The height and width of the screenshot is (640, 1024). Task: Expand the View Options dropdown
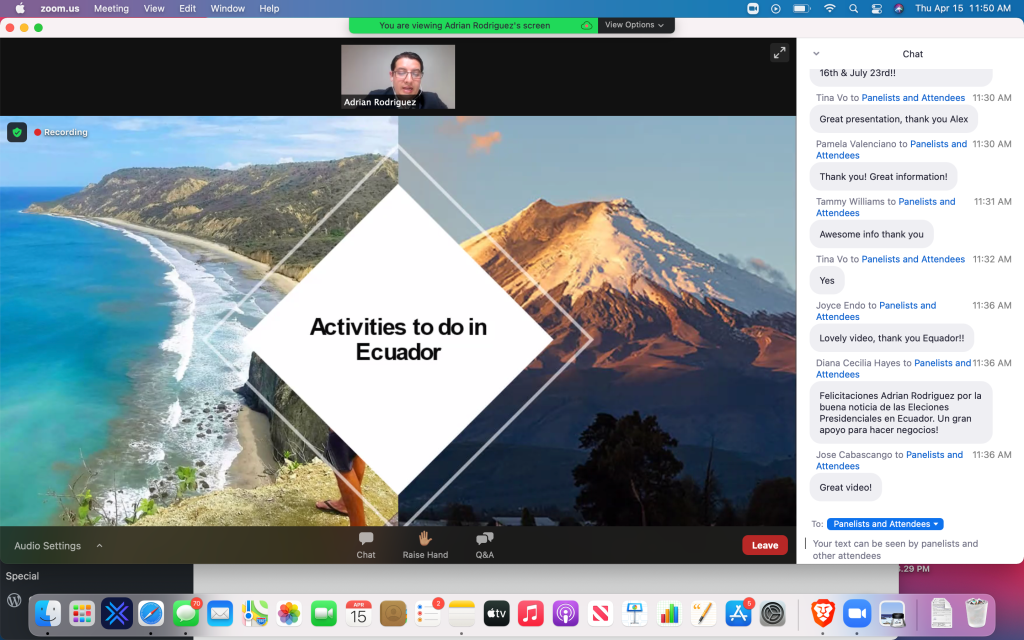(x=634, y=25)
